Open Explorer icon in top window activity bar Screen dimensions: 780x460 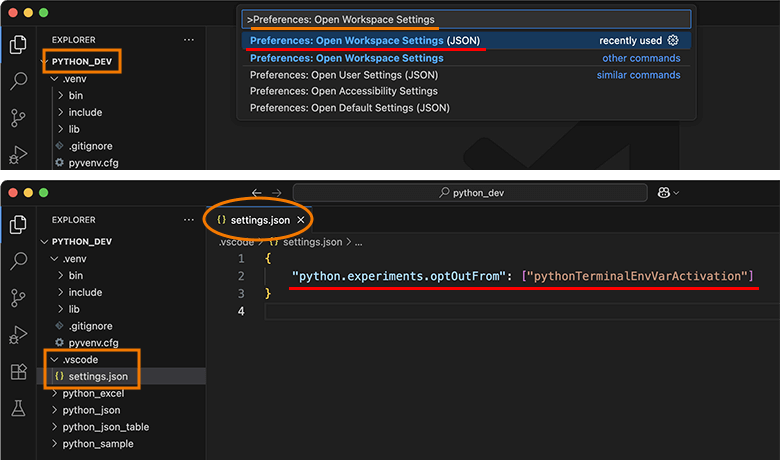point(18,45)
